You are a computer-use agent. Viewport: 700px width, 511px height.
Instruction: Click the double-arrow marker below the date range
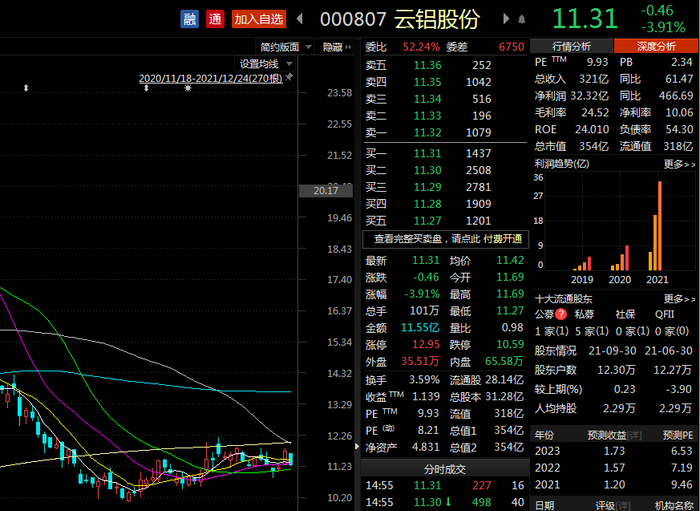(146, 88)
